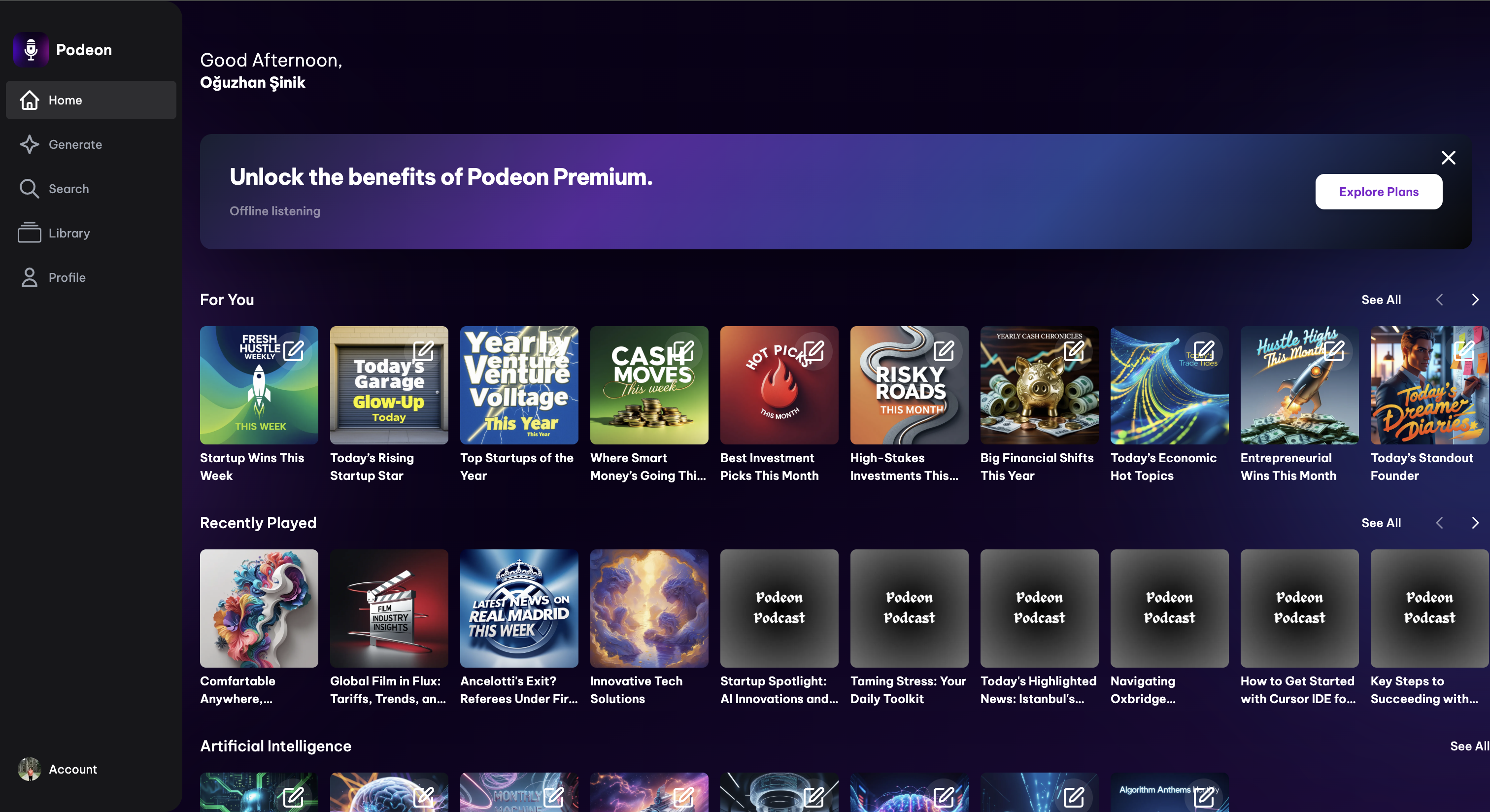1490x812 pixels.
Task: Click the edit icon on Hot Picks cover
Action: pos(813,350)
